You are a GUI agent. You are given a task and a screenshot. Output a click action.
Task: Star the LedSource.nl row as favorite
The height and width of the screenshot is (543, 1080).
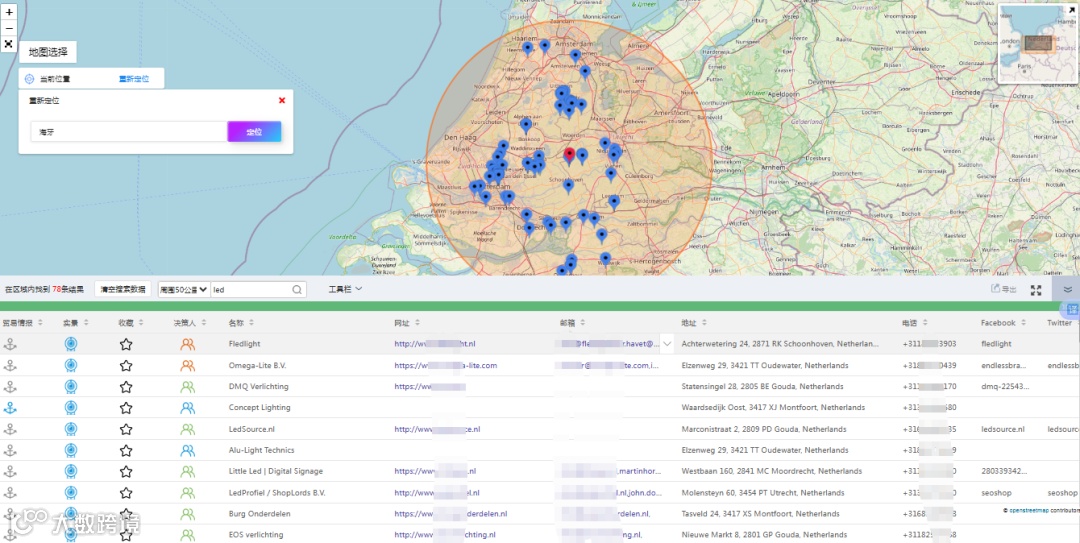point(126,429)
